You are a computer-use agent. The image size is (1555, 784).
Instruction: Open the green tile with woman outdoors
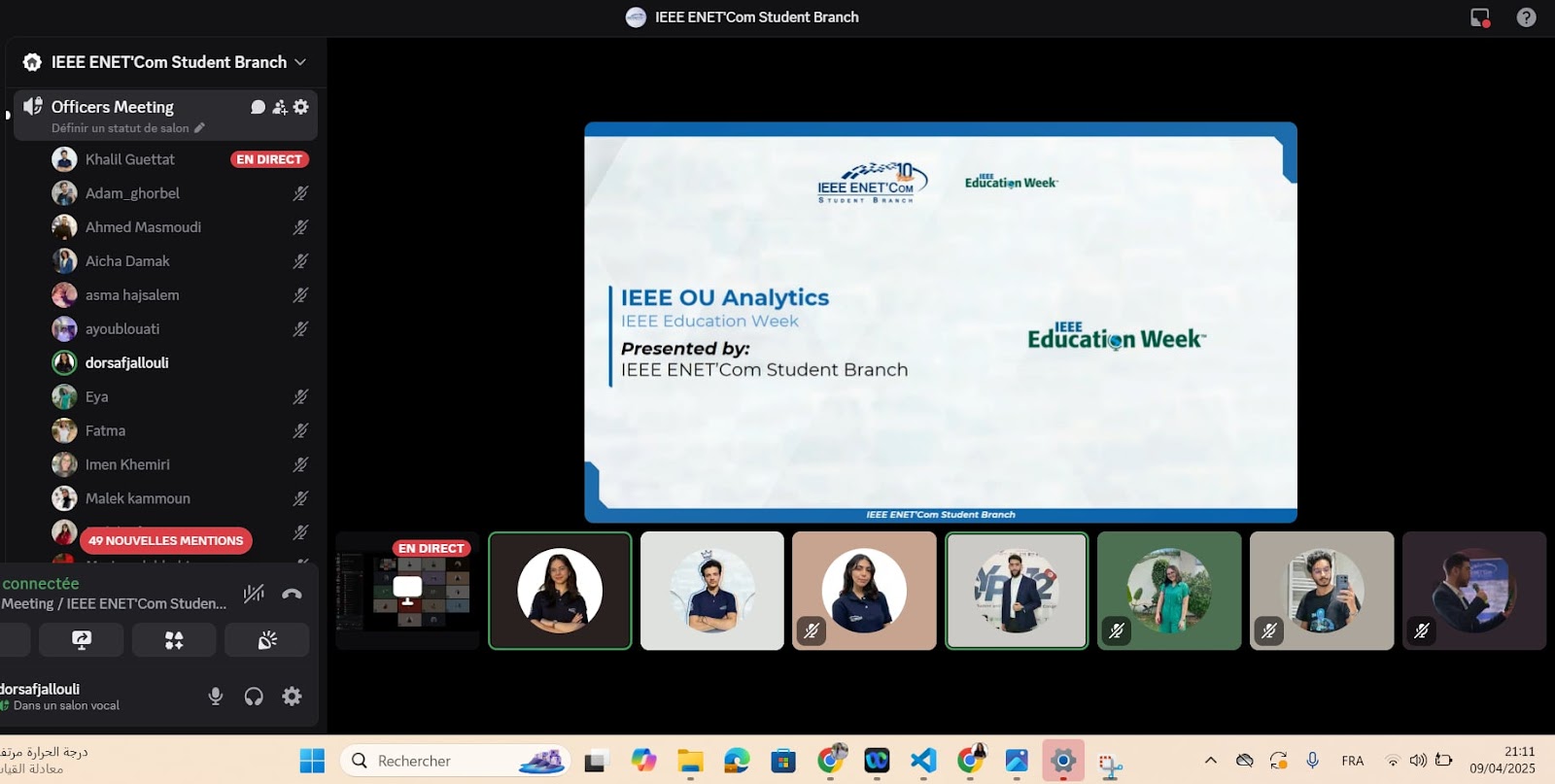1169,591
